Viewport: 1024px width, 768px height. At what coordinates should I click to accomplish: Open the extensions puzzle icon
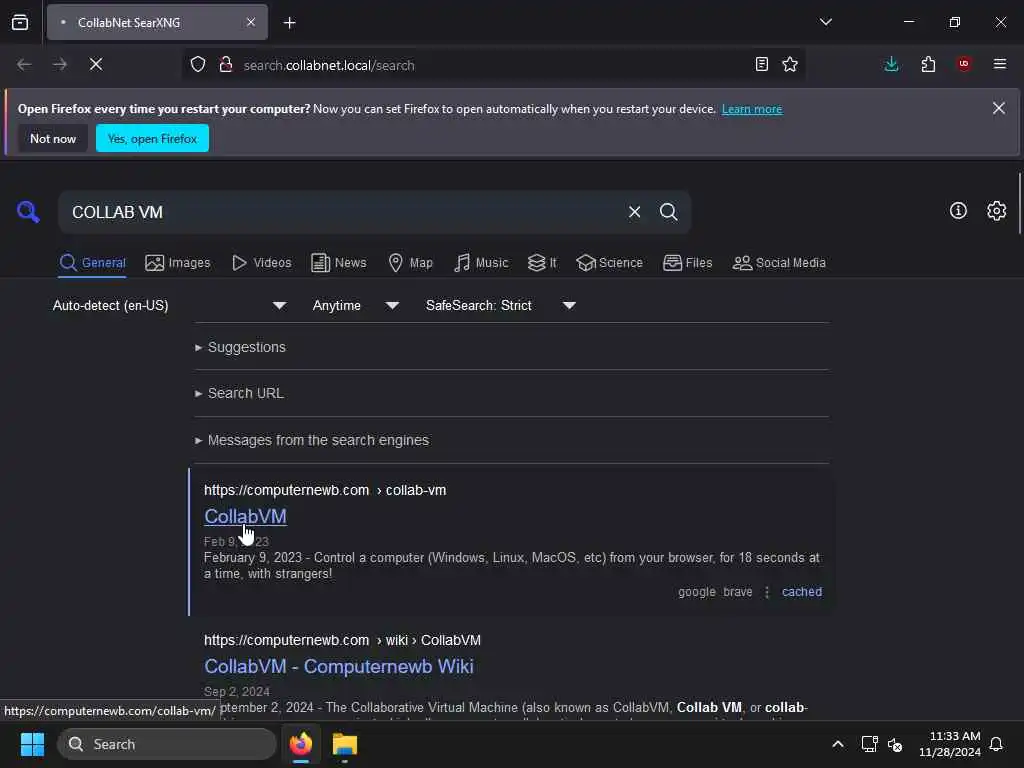(x=928, y=64)
